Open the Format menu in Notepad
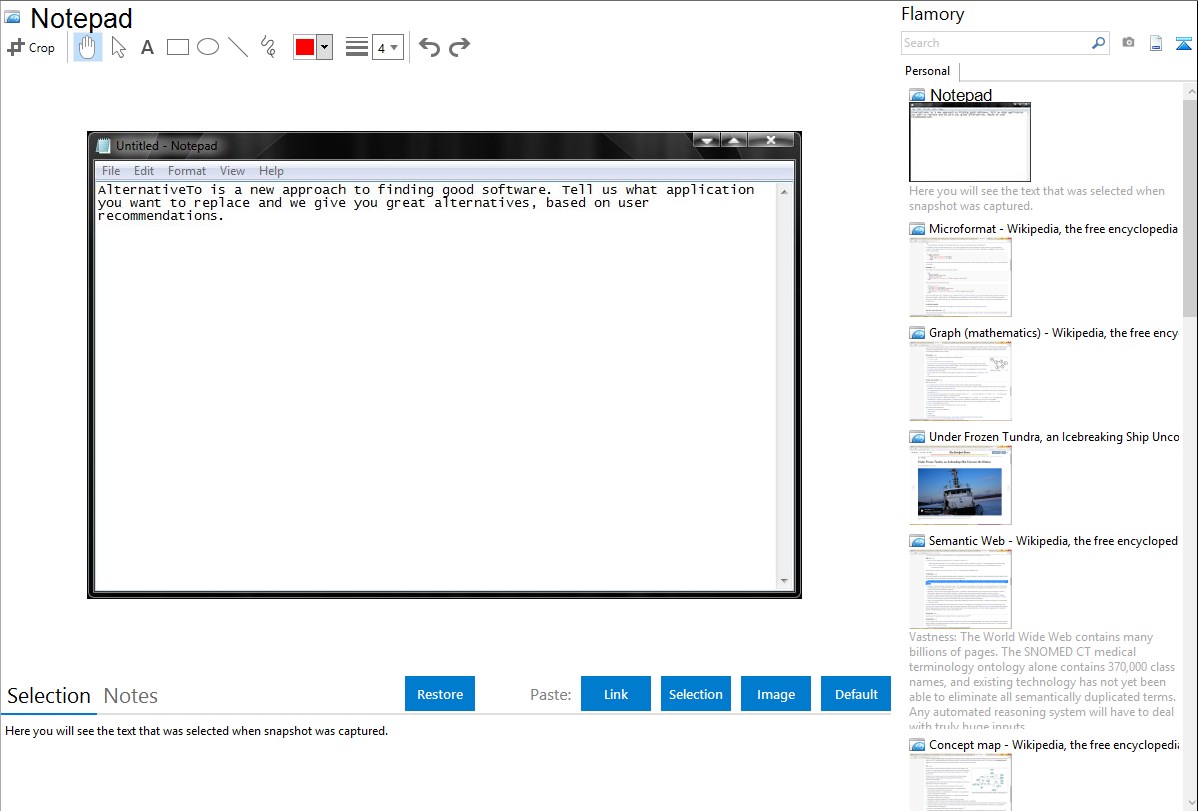Screen dimensions: 1198x811 186,170
